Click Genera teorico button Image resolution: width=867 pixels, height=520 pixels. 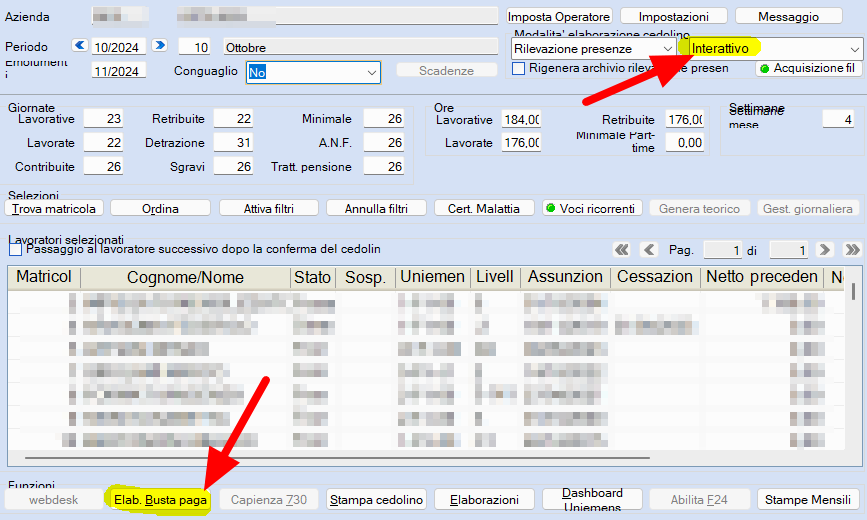[x=699, y=209]
